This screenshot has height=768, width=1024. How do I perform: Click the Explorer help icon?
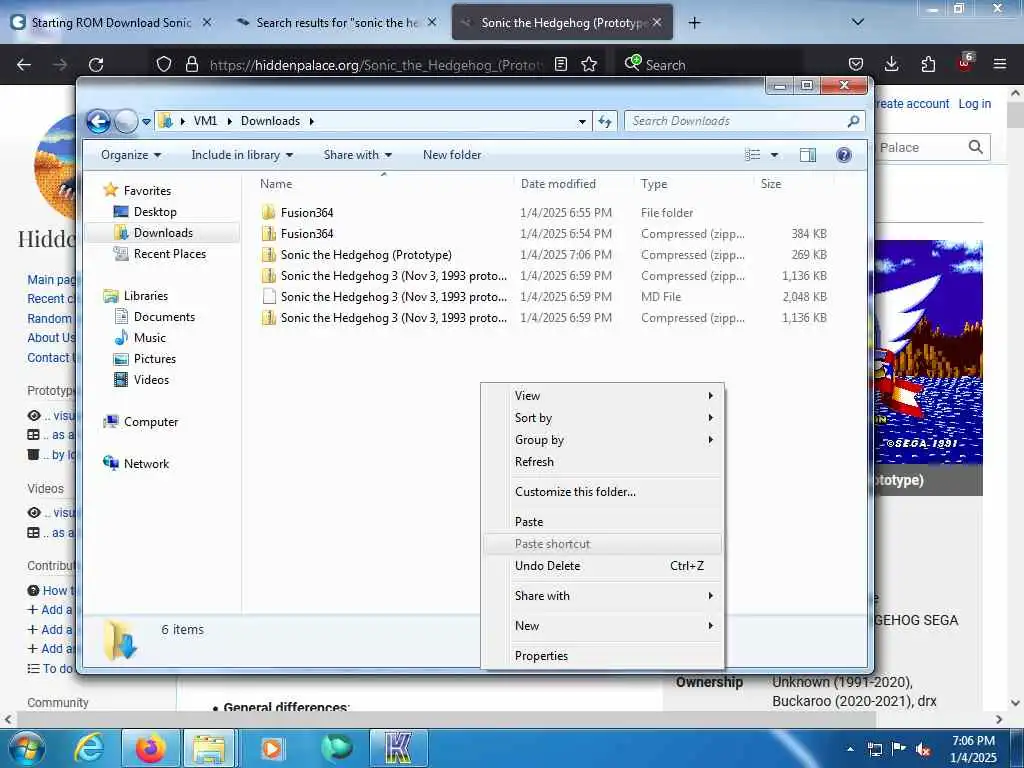(844, 155)
